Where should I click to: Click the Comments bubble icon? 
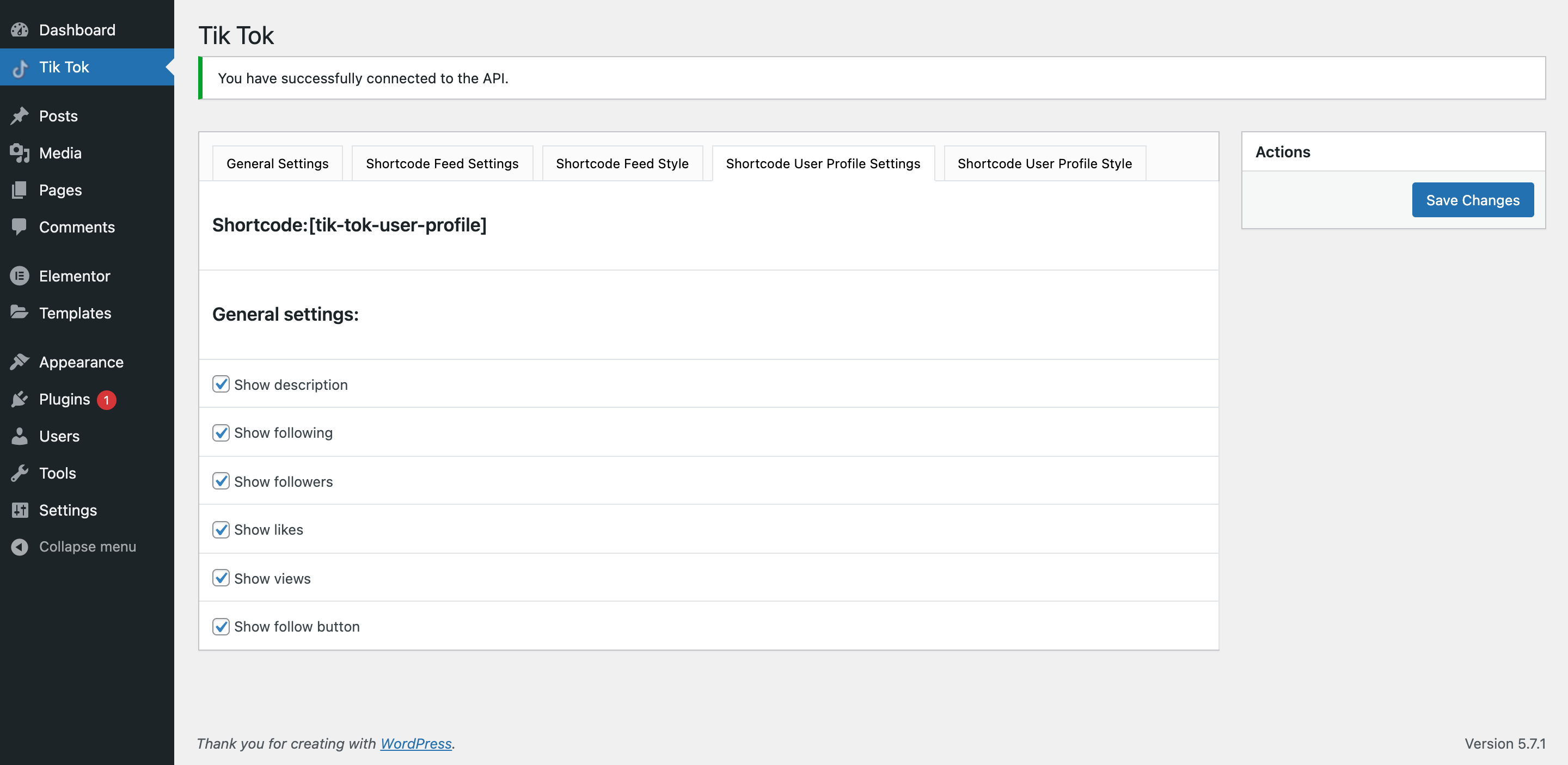(x=20, y=227)
